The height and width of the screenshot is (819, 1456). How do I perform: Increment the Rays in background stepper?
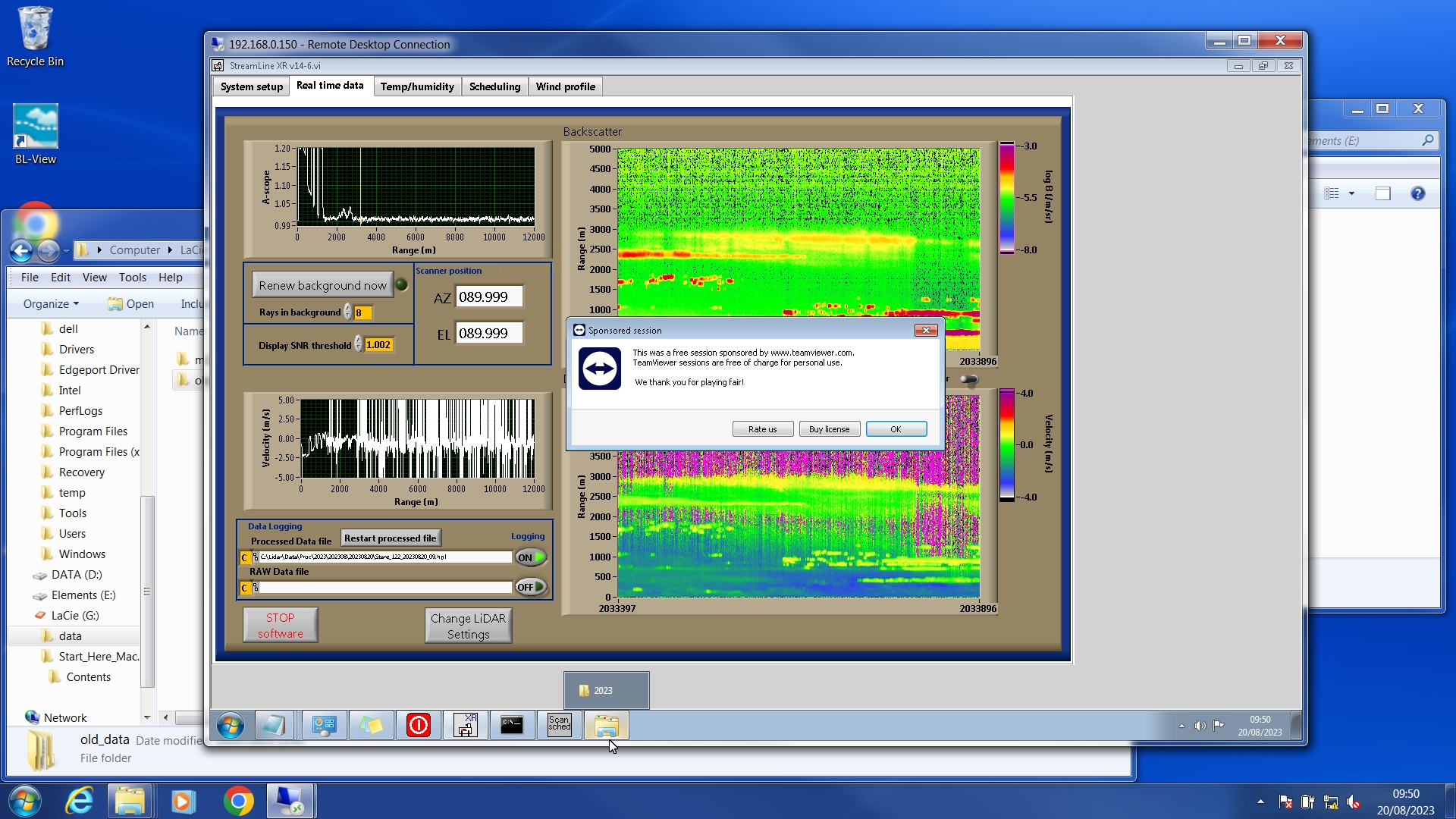tap(347, 309)
